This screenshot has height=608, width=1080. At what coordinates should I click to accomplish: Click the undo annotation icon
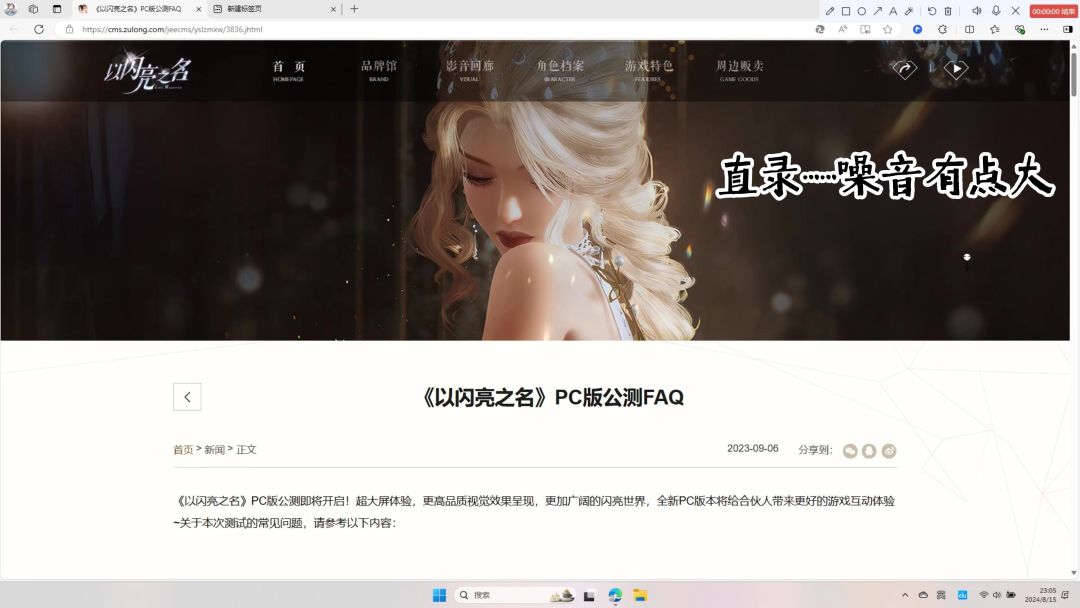point(932,11)
